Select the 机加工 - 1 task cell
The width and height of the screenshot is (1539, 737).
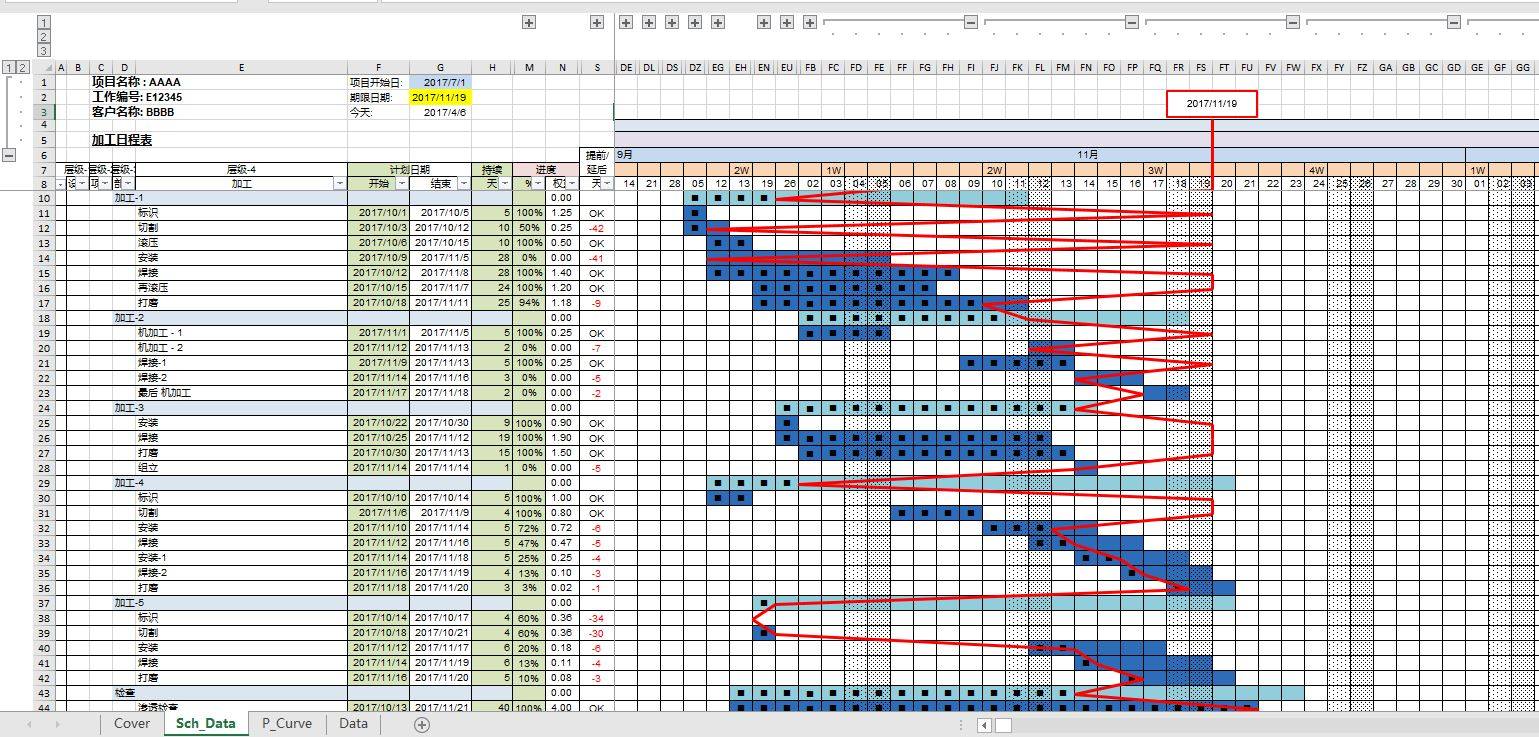[241, 333]
